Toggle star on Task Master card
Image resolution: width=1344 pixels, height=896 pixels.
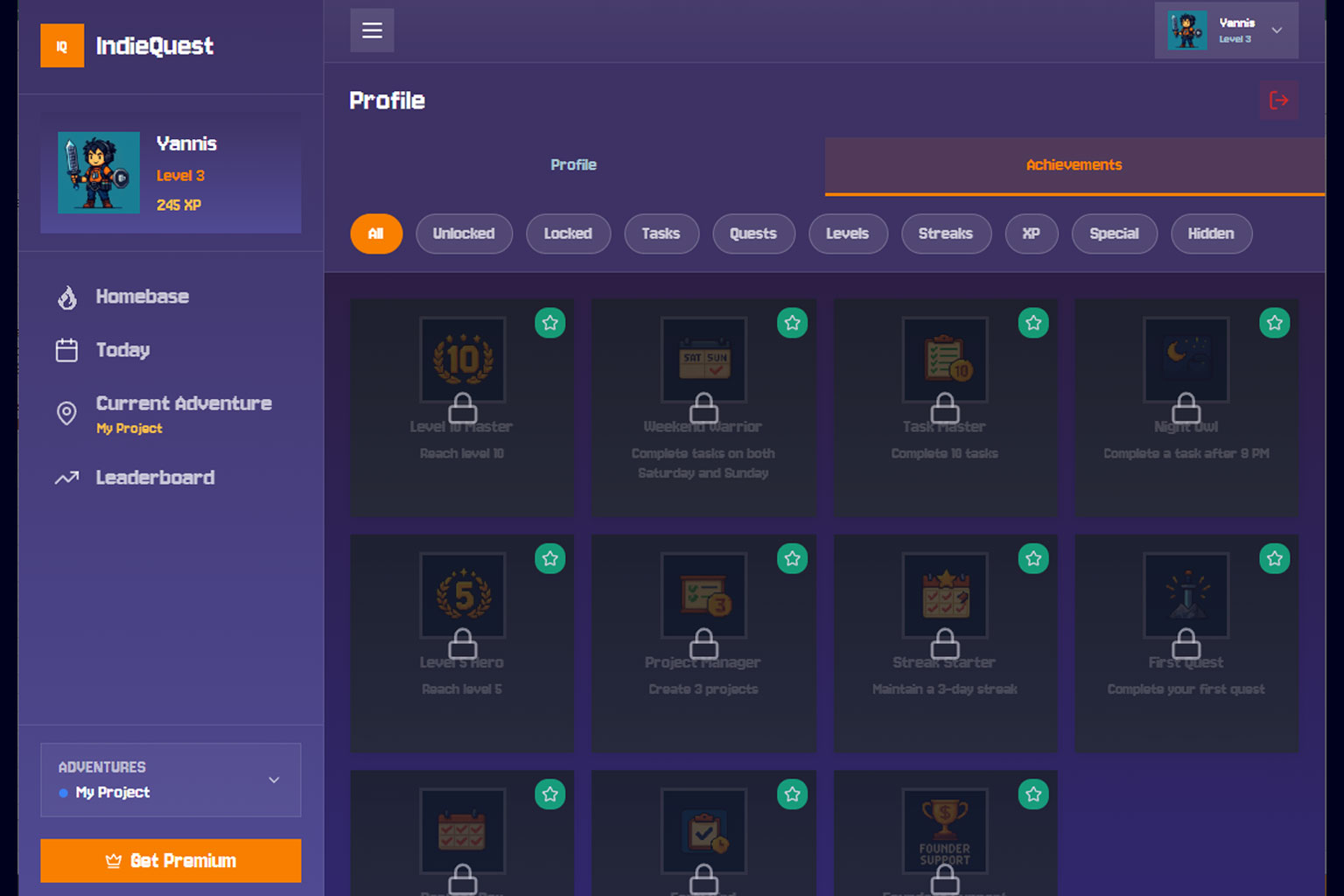click(x=1033, y=323)
